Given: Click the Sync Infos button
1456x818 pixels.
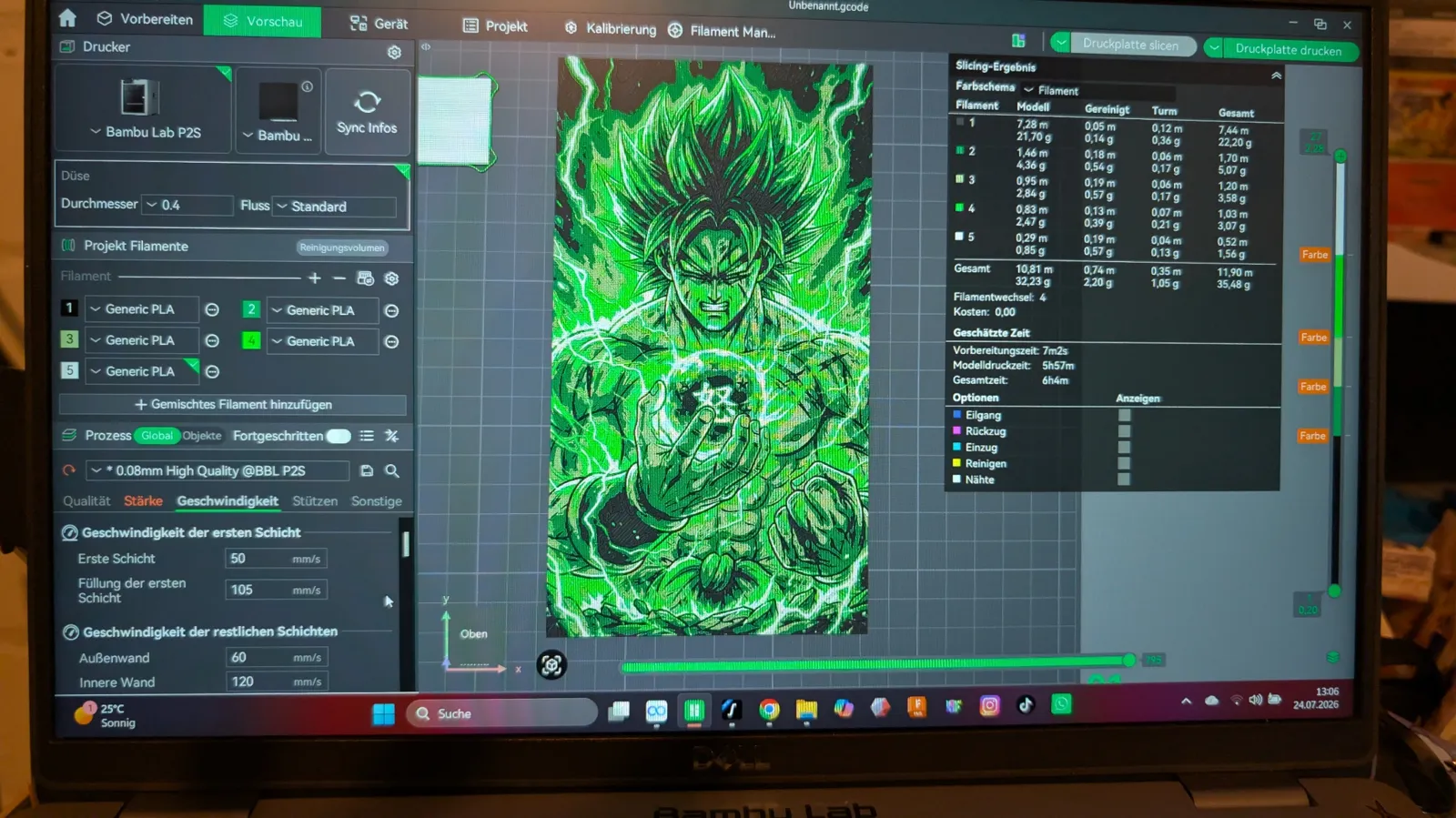Looking at the screenshot, I should click(367, 113).
